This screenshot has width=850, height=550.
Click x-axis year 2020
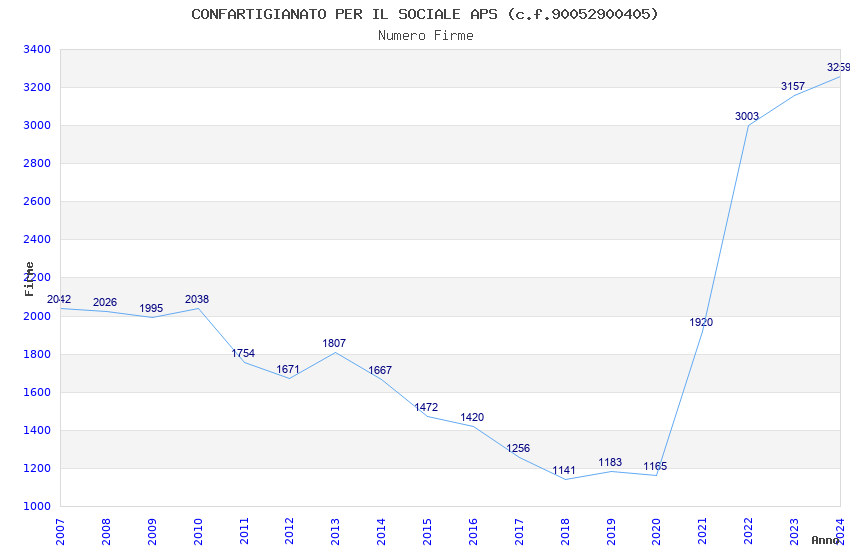(656, 532)
